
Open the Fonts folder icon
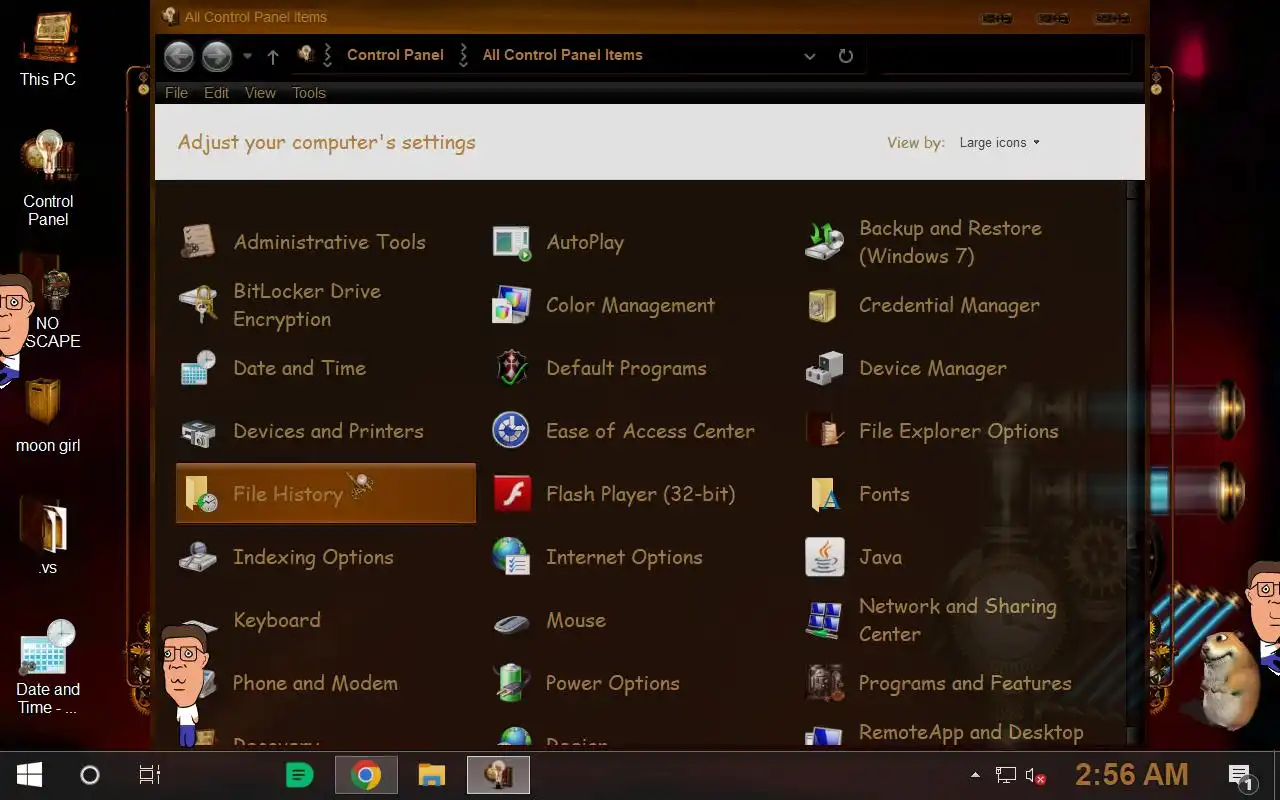(x=825, y=494)
